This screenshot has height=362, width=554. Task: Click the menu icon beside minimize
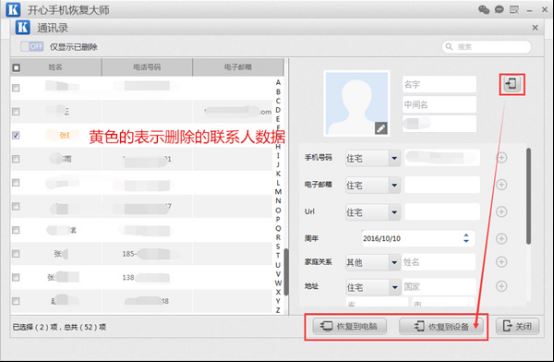click(x=514, y=10)
